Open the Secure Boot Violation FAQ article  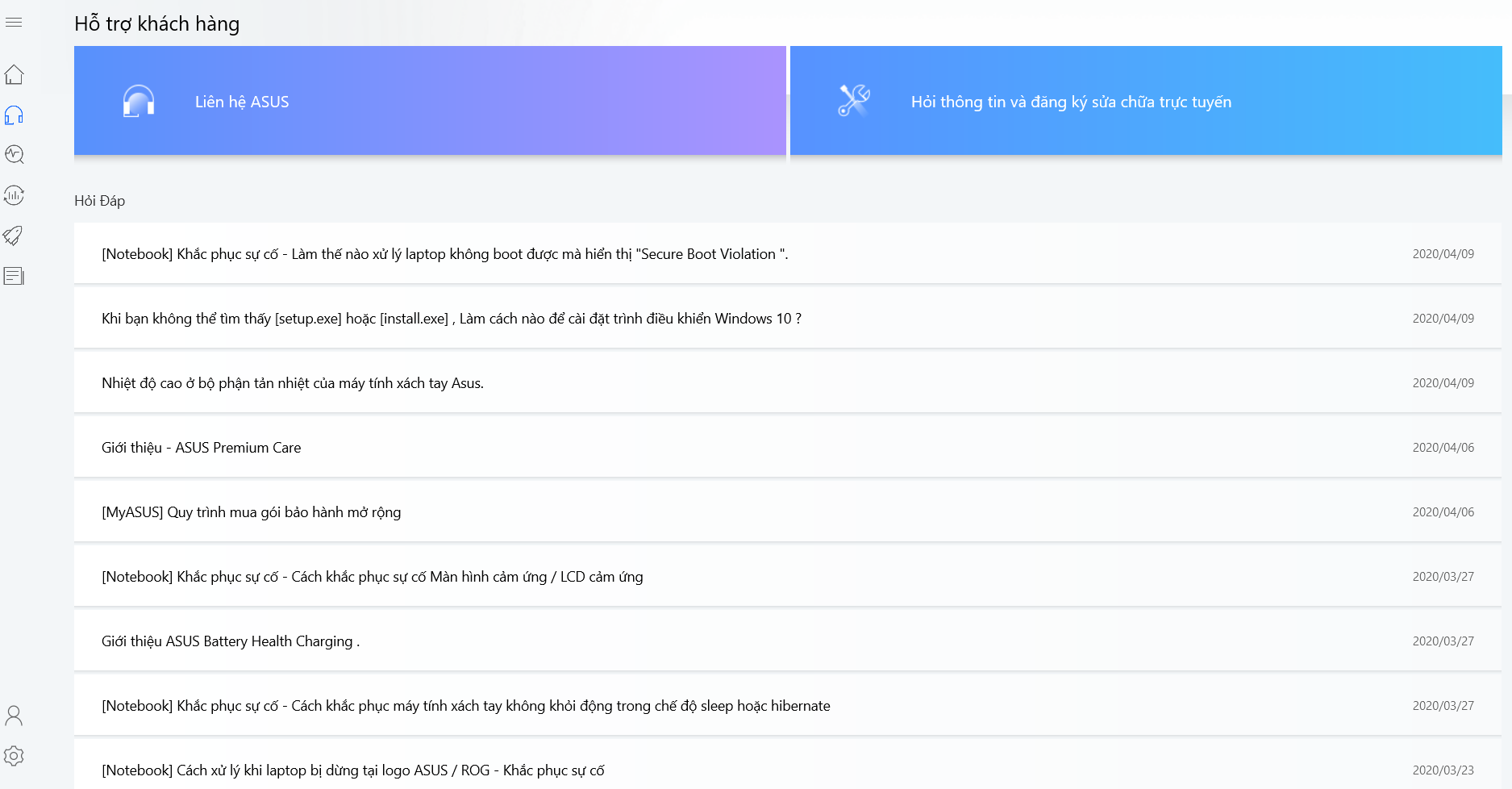pyautogui.click(x=788, y=253)
